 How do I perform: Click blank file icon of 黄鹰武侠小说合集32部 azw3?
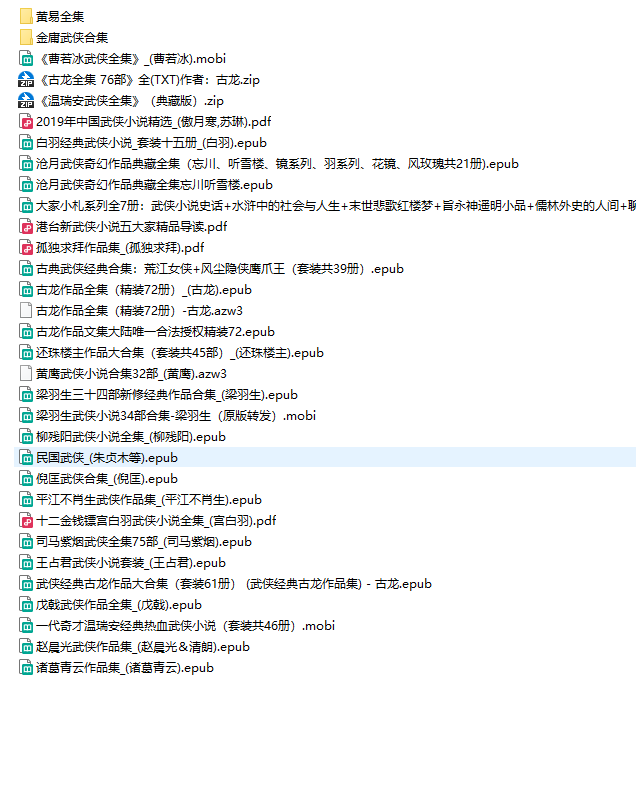[26, 373]
